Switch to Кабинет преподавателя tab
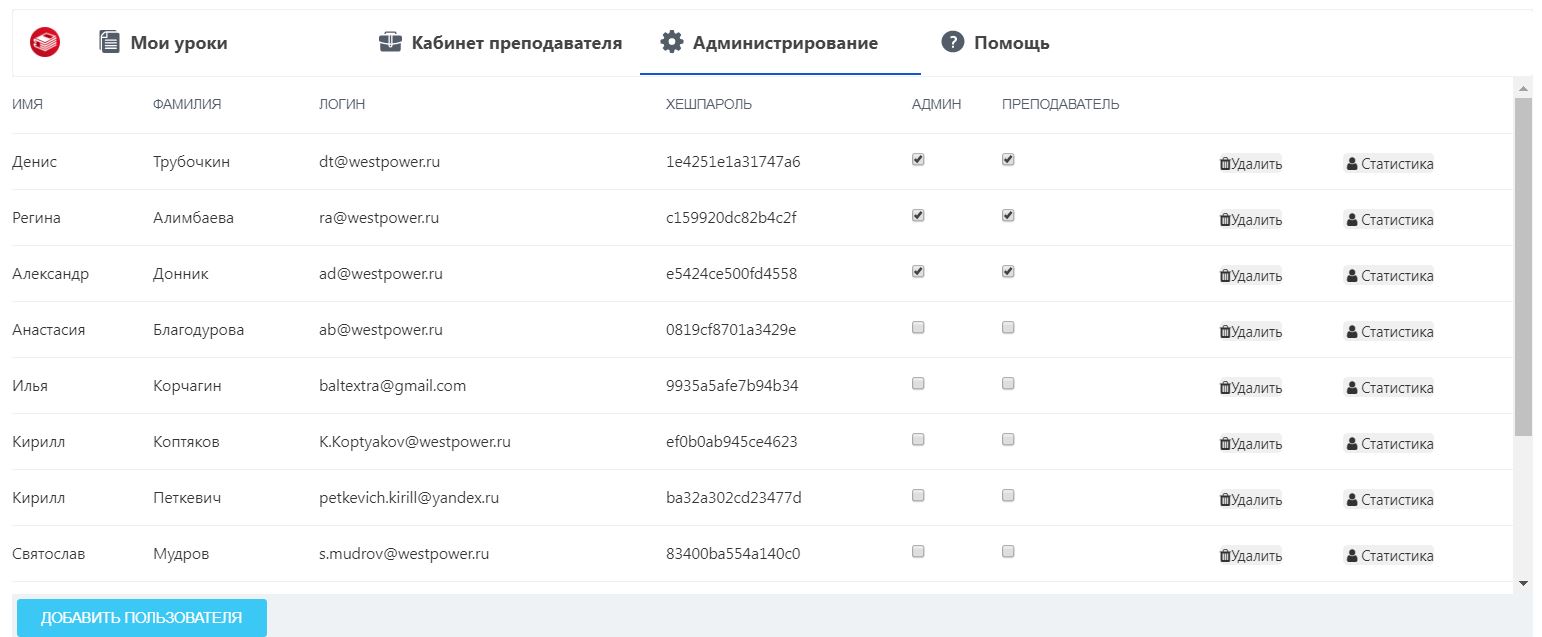 pos(501,43)
